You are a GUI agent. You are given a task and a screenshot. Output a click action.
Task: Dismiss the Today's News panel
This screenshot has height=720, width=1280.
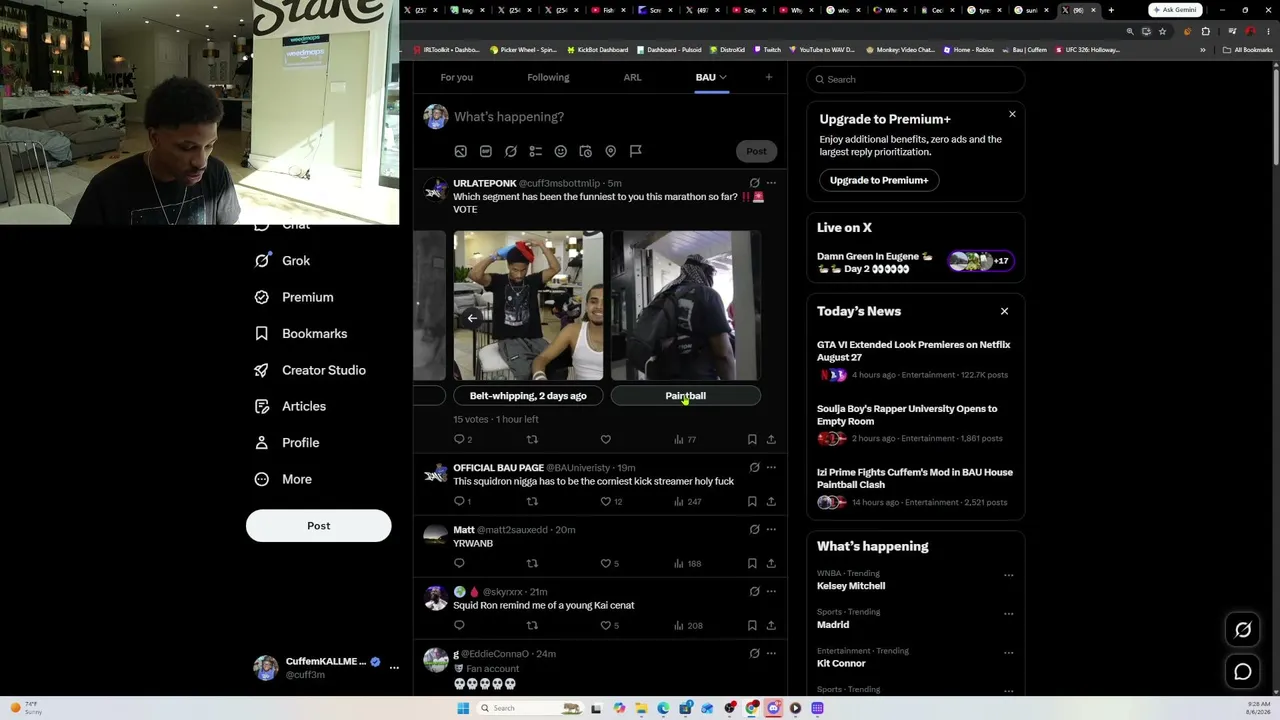1004,311
